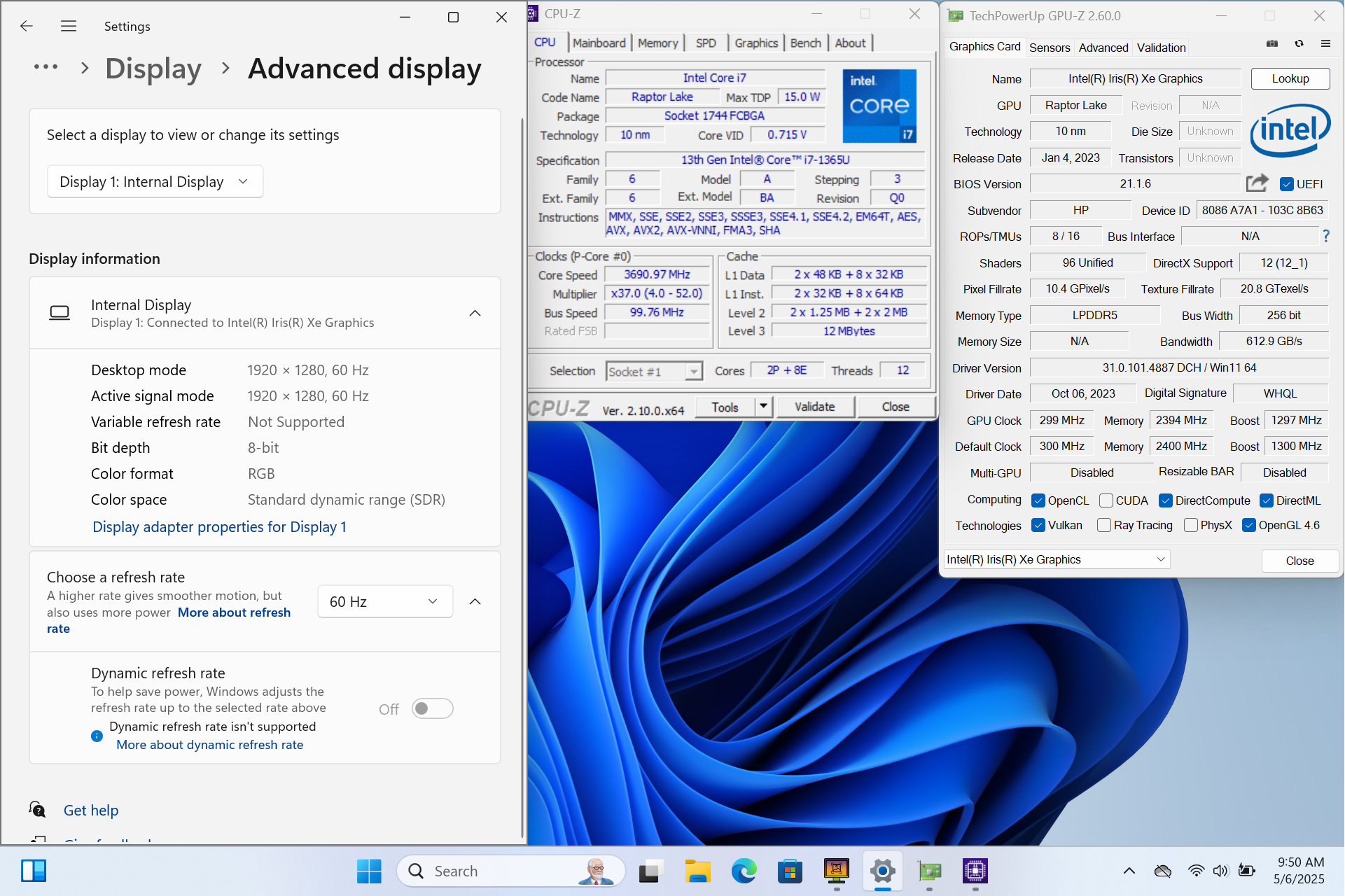The image size is (1345, 896).
Task: Open the CPU-Z Tools dropdown arrow
Action: (x=763, y=406)
